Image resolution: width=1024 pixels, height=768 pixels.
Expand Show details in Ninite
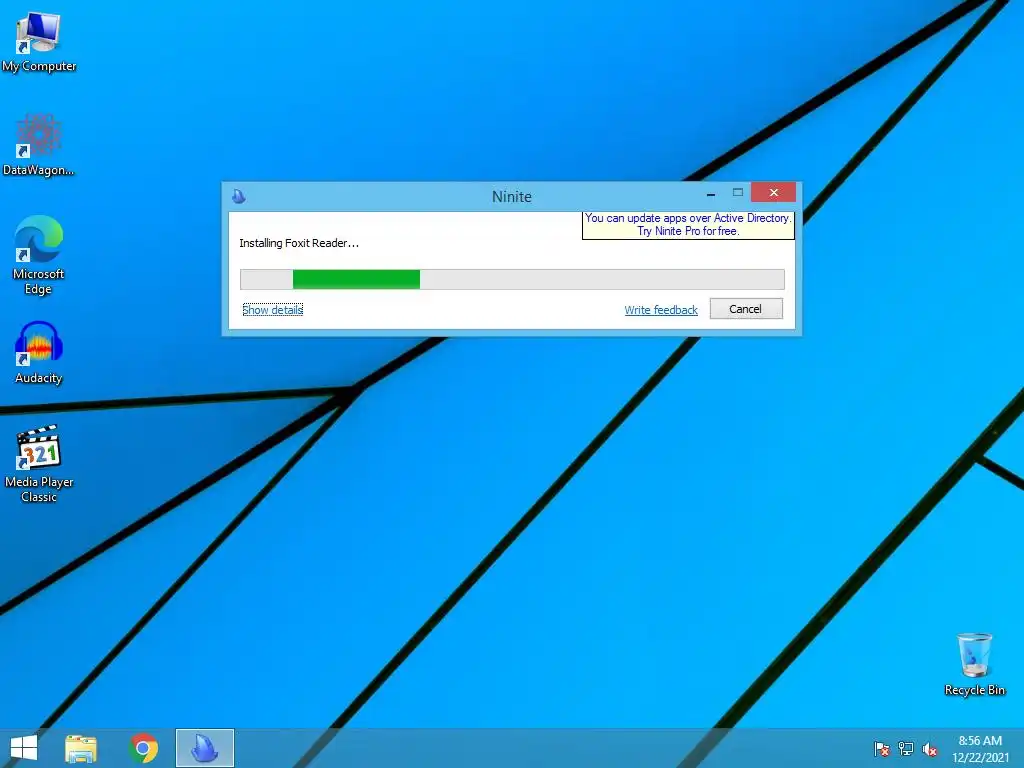tap(272, 310)
